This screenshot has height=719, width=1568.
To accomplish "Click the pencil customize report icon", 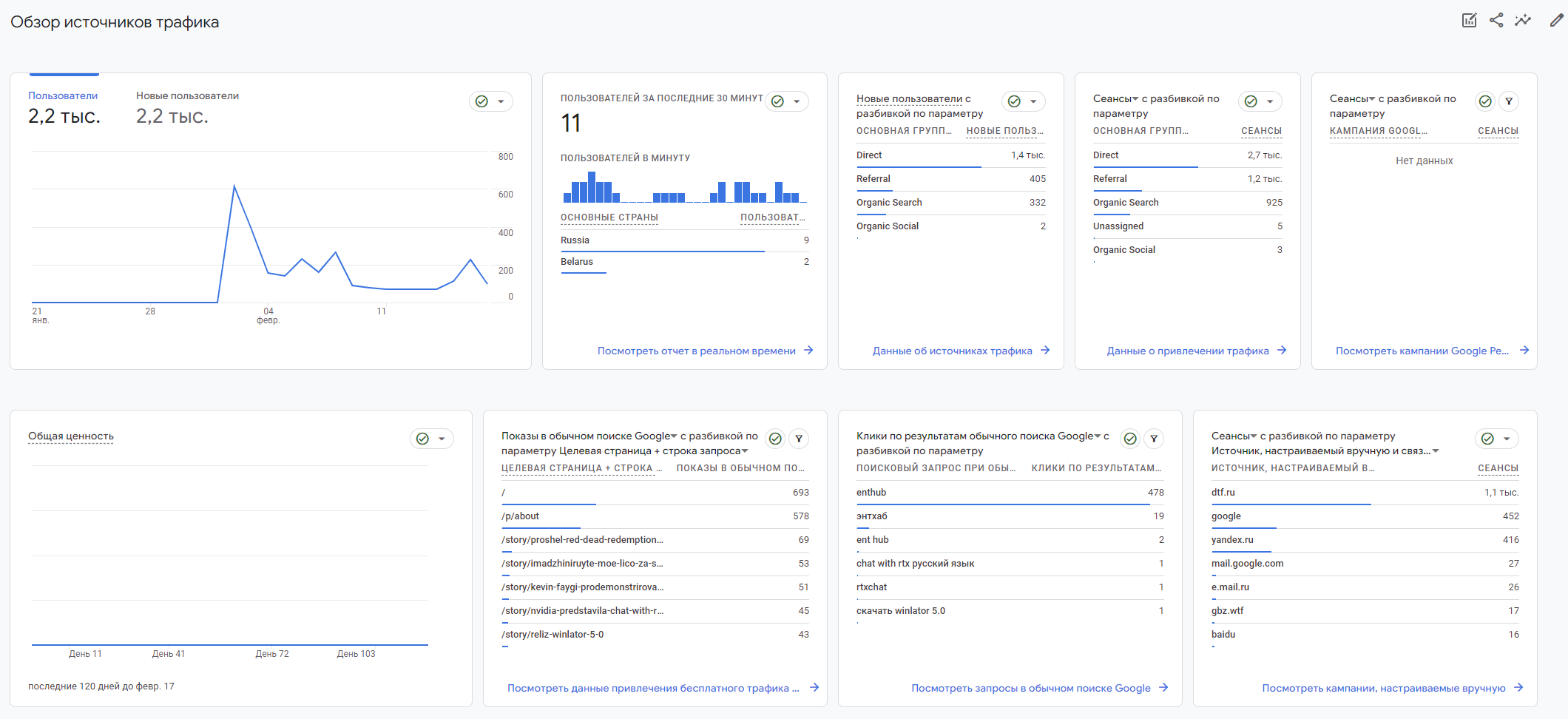I will coord(1557,21).
